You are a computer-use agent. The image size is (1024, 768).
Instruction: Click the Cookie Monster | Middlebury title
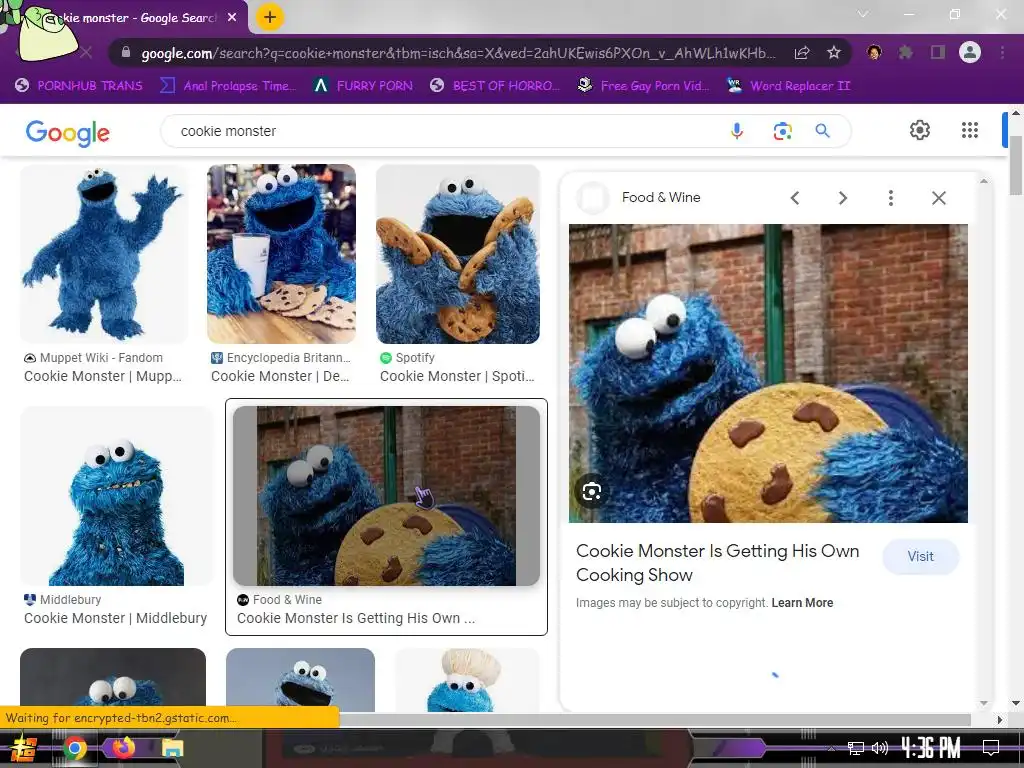116,618
